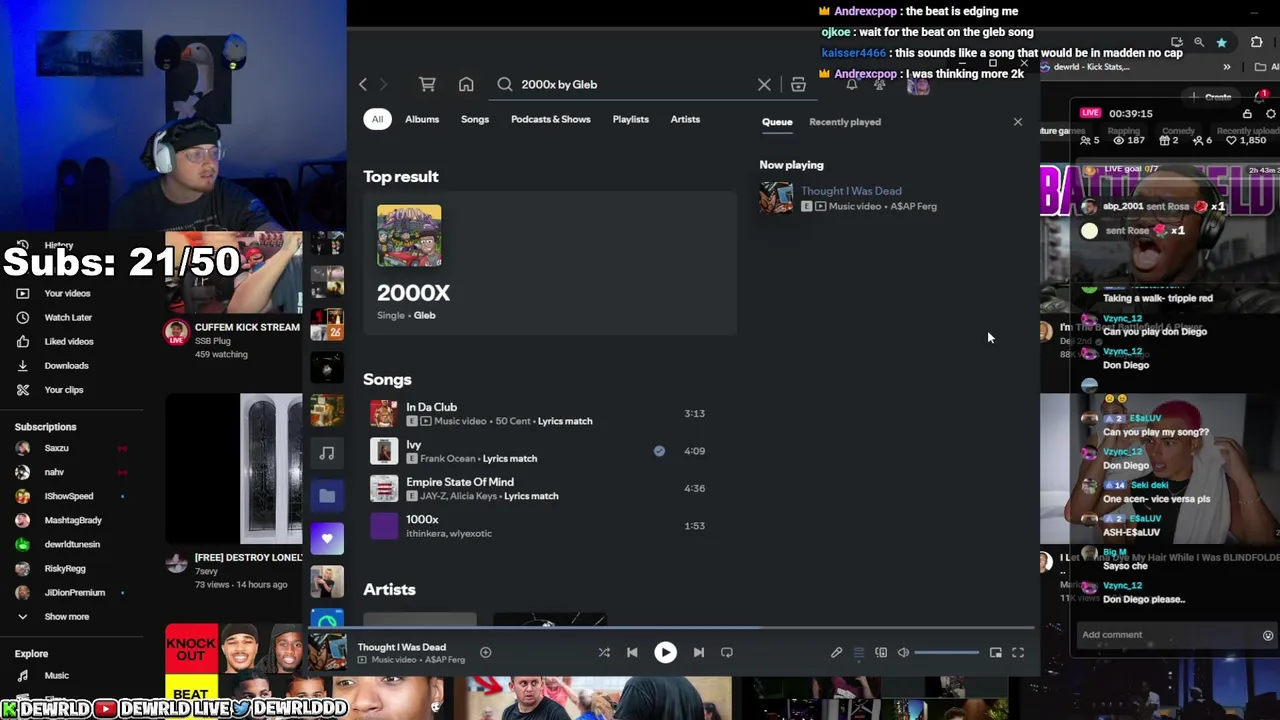
Task: Go back using the left arrow in the music app
Action: point(363,85)
